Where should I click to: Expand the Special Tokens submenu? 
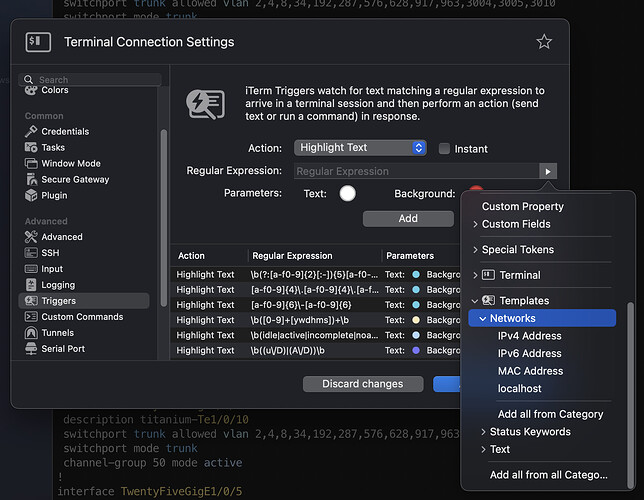point(517,250)
